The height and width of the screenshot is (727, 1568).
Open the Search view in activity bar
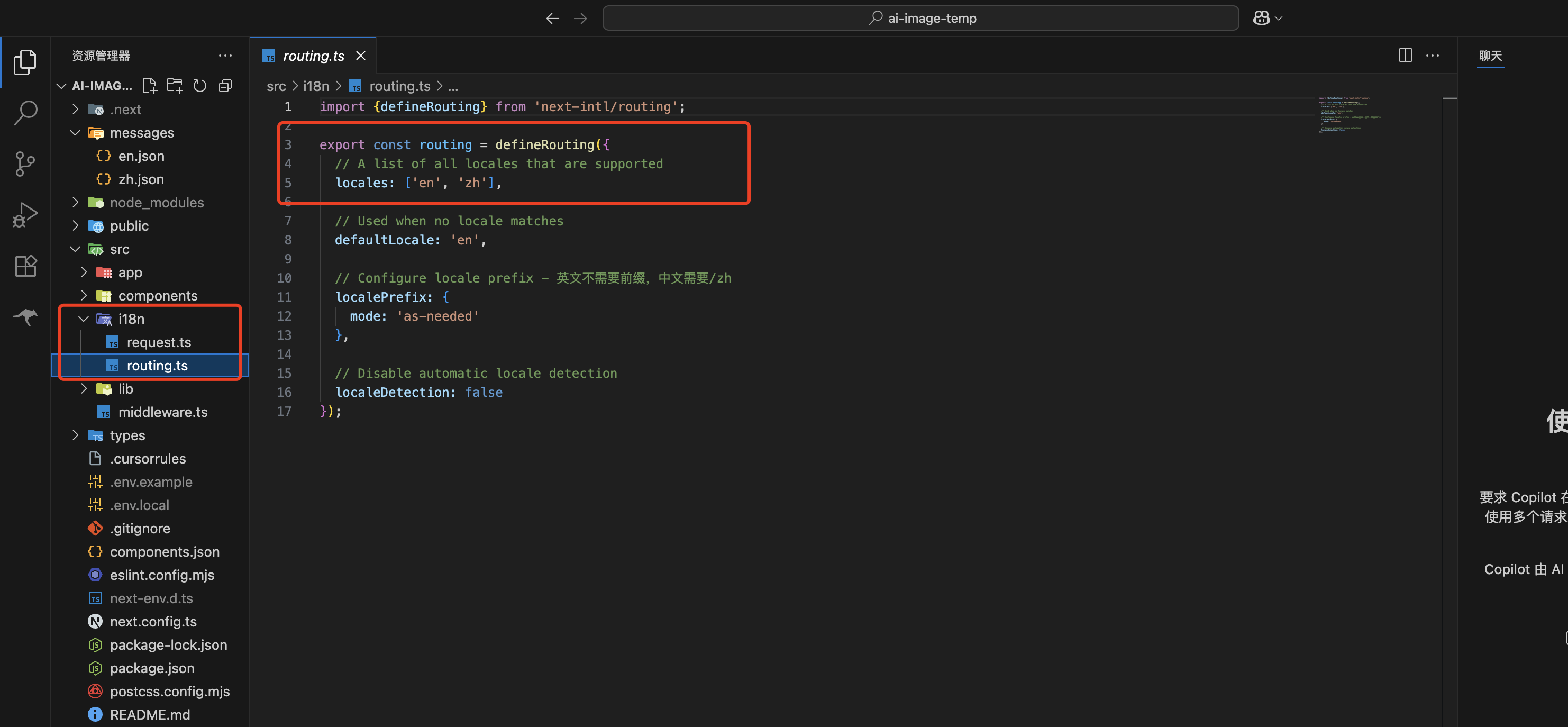click(25, 113)
